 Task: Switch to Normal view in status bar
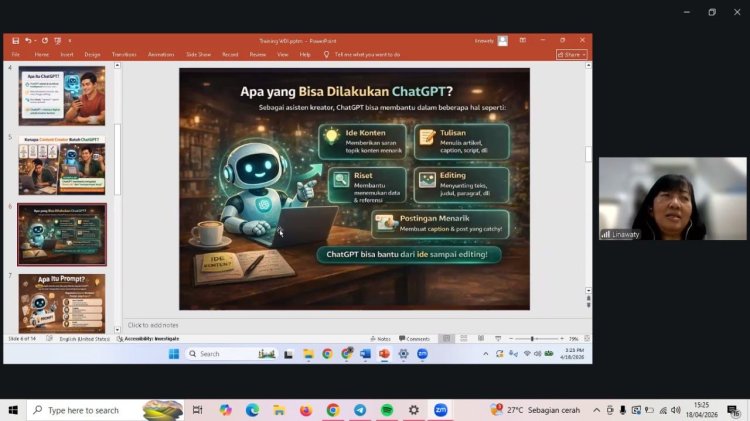tap(447, 339)
